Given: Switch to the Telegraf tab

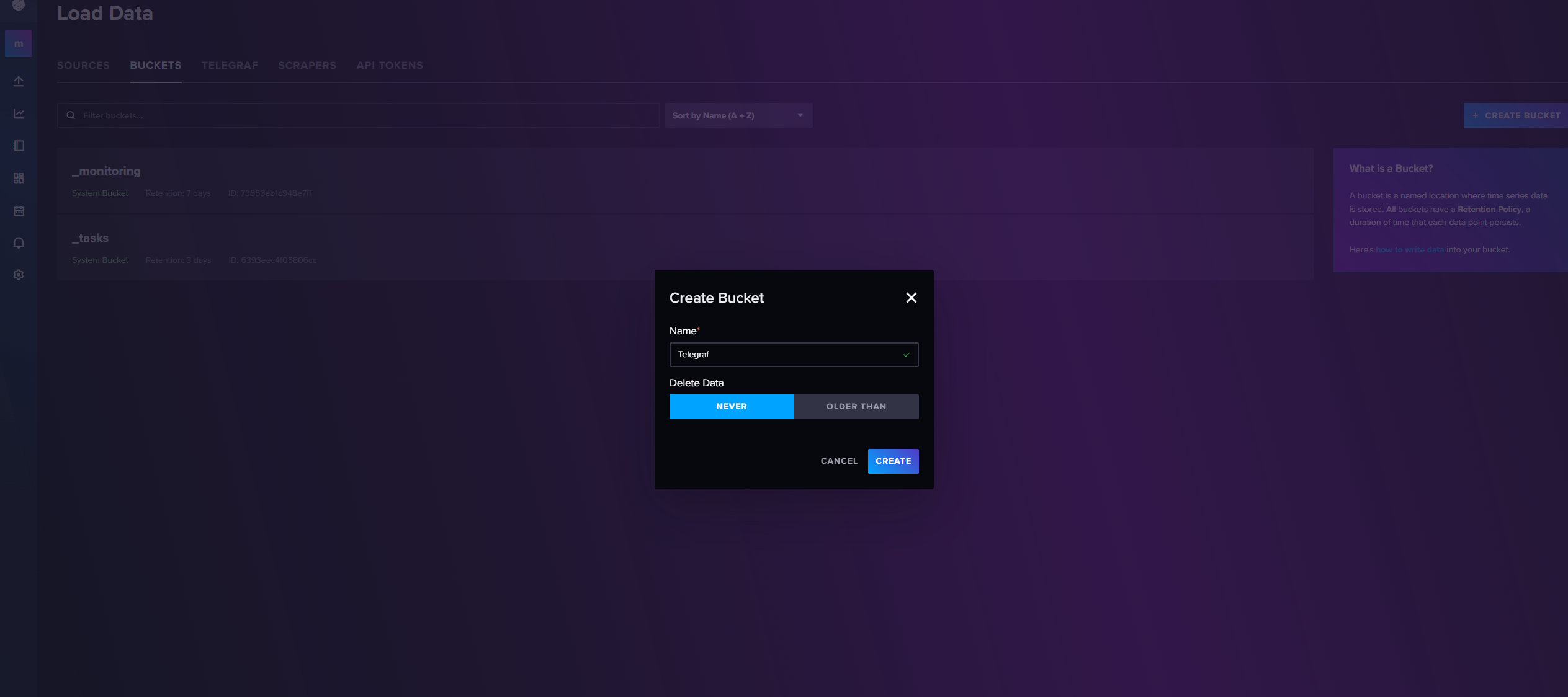Looking at the screenshot, I should 230,66.
